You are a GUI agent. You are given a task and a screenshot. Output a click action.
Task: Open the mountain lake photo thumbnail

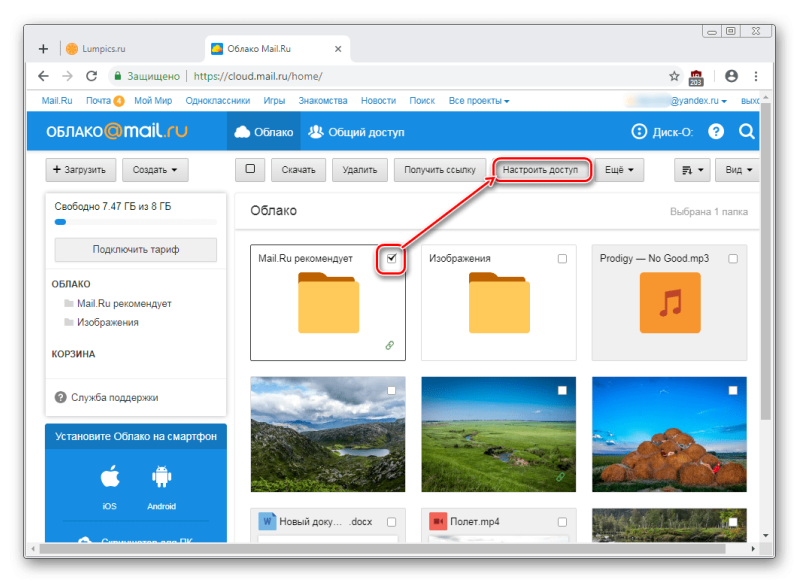[x=328, y=434]
